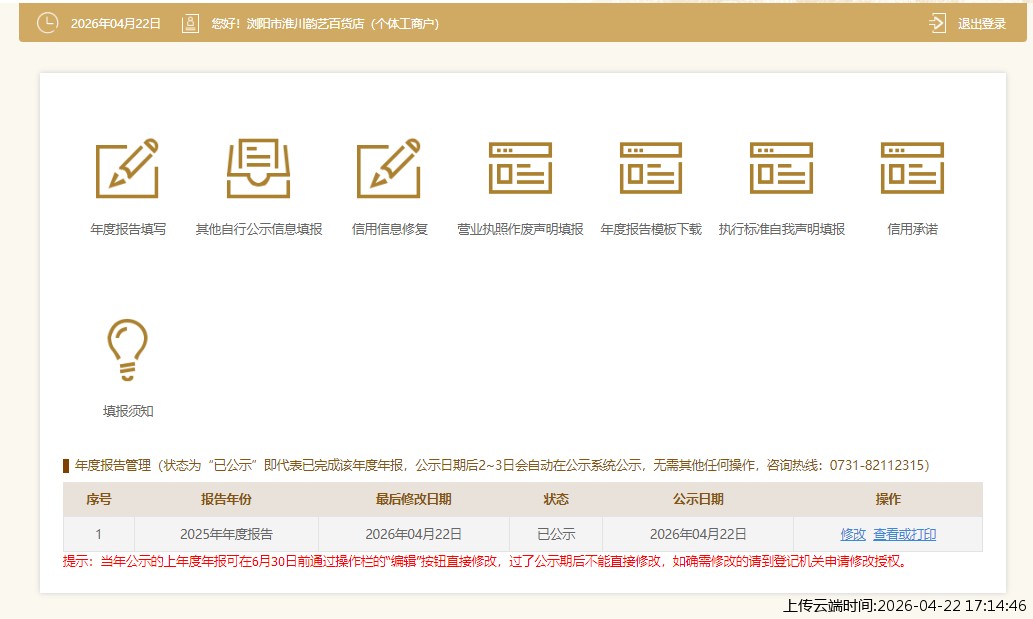Select the 信用信息修复 credit repair icon
This screenshot has width=1033, height=619.
coord(389,170)
